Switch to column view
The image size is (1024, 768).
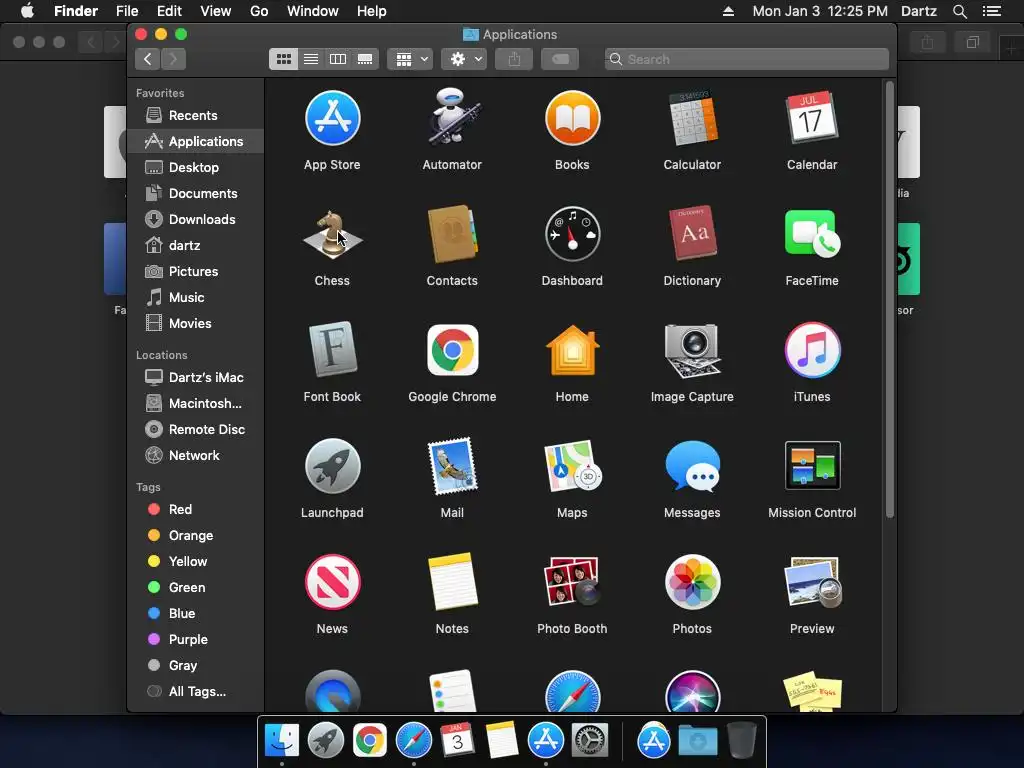click(338, 59)
